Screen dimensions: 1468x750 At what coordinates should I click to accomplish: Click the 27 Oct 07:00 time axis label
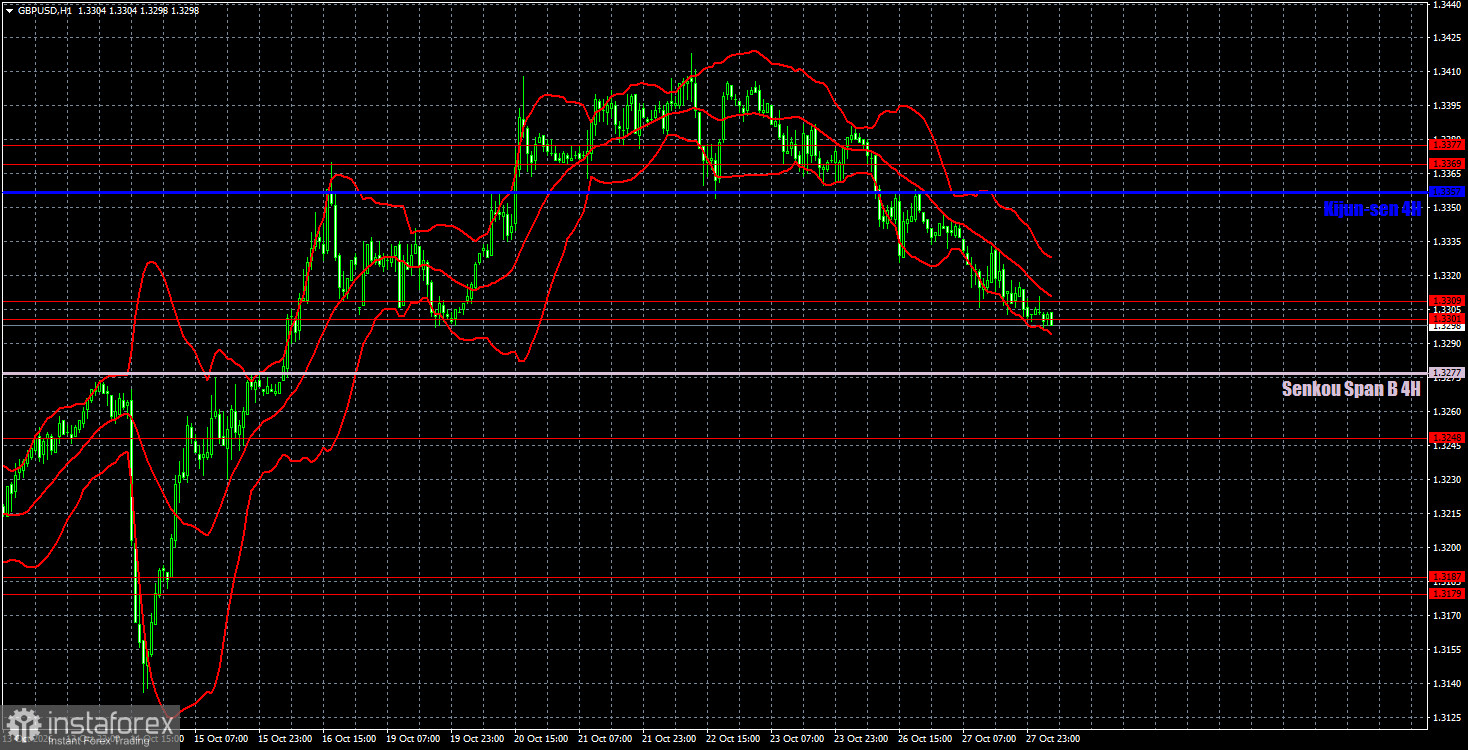click(x=989, y=739)
